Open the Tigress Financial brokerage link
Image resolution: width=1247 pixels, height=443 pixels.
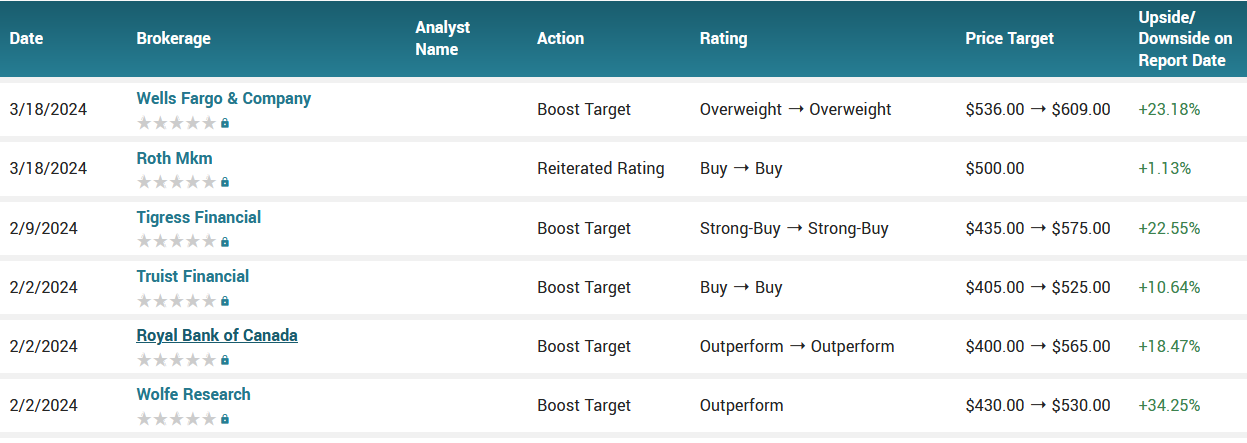(198, 217)
